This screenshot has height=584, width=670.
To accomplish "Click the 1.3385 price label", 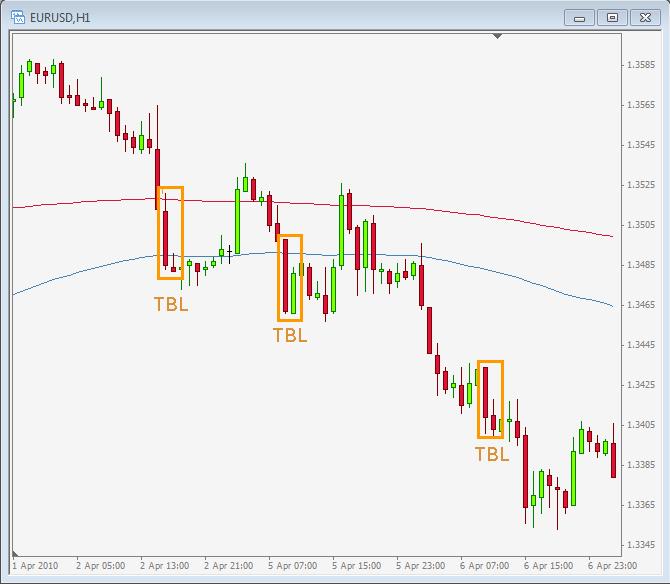I will [x=641, y=465].
